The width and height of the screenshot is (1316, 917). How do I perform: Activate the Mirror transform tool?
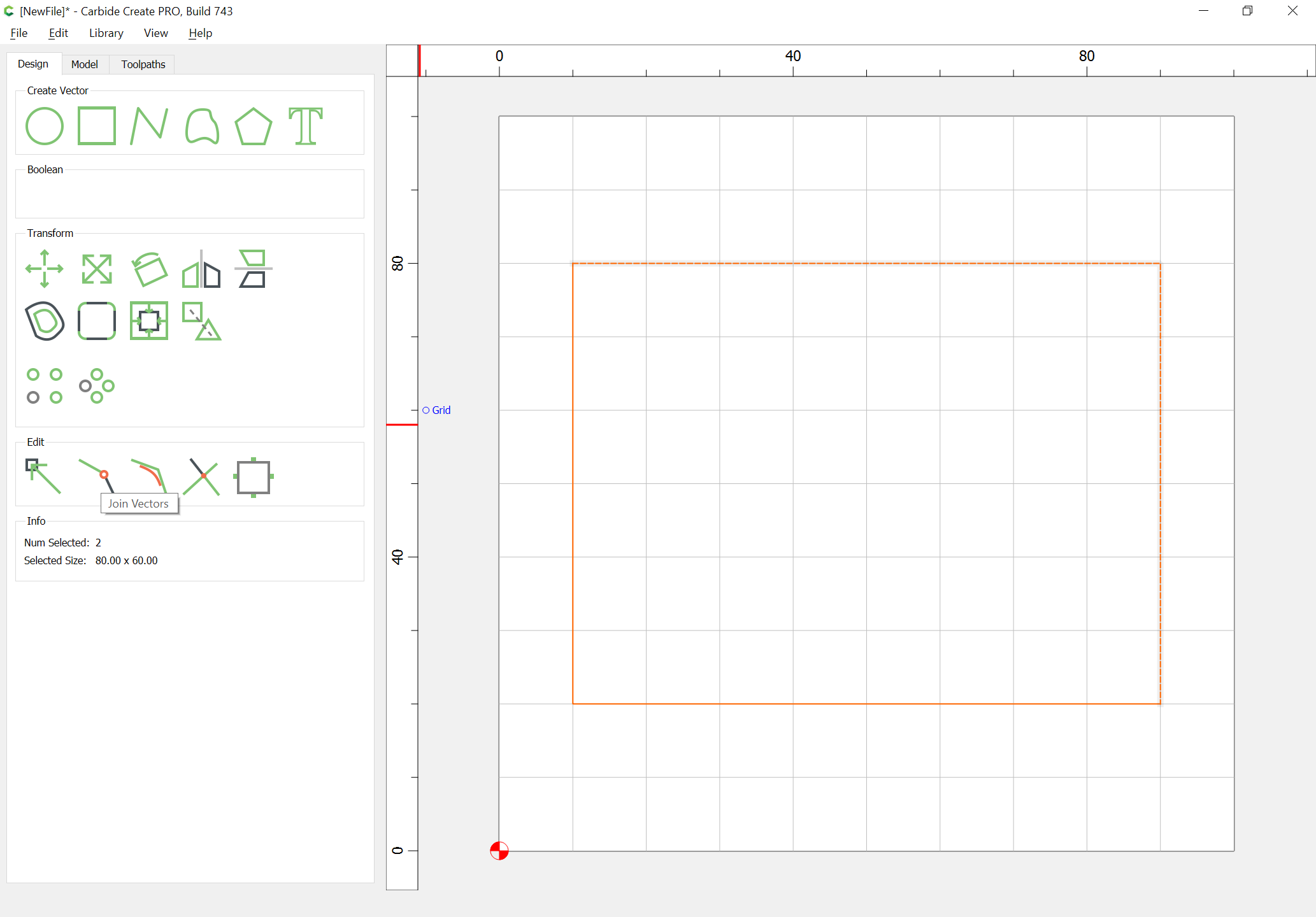click(201, 269)
